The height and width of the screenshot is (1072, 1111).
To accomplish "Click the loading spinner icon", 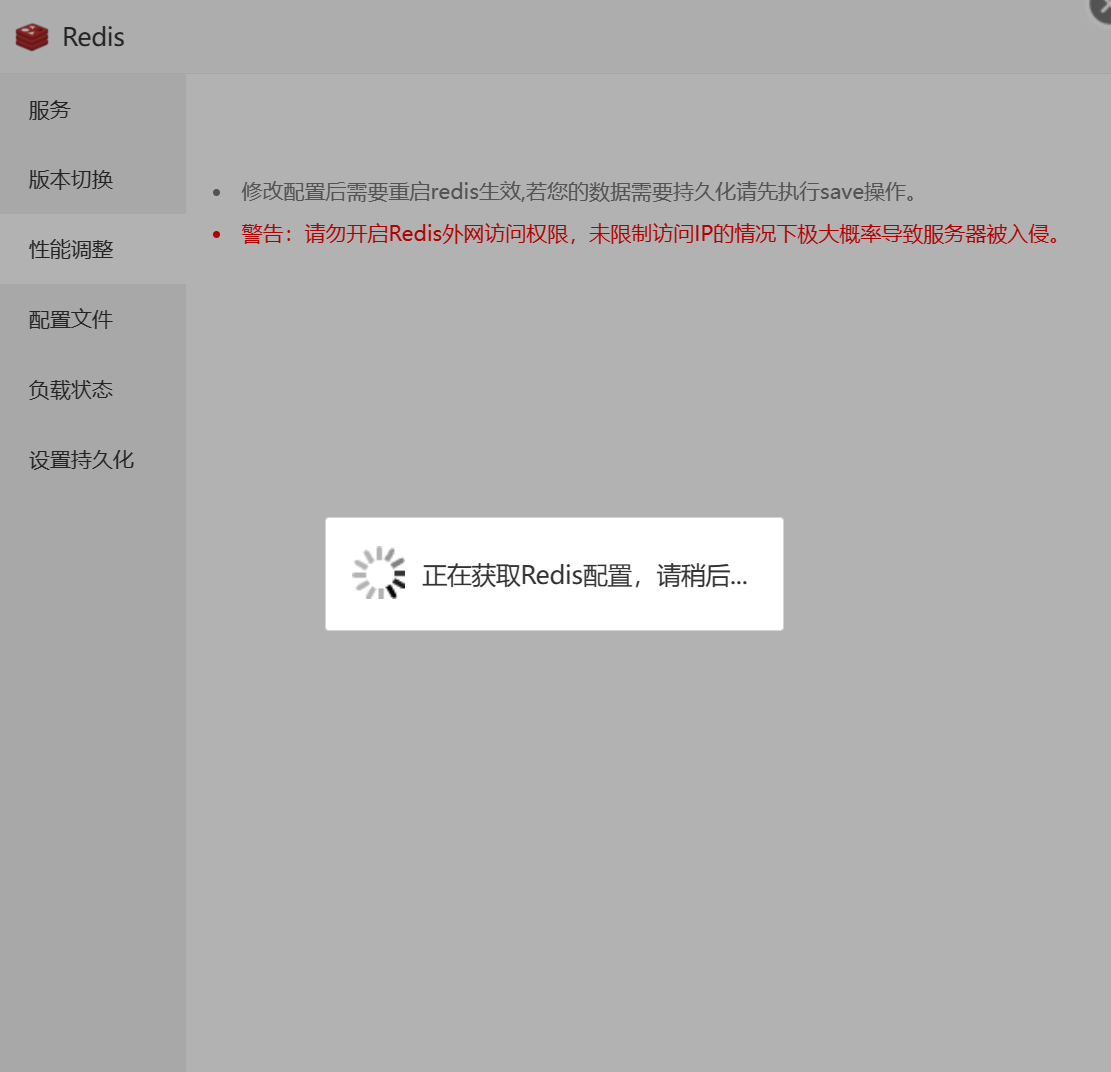I will [x=379, y=573].
